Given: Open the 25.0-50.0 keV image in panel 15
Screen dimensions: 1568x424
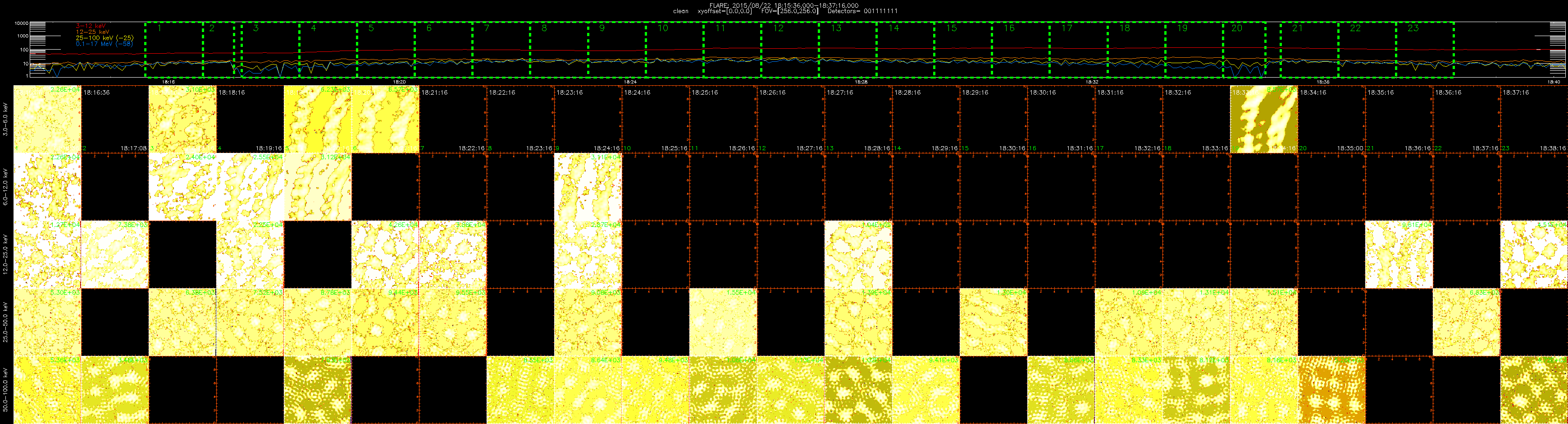Looking at the screenshot, I should (994, 322).
